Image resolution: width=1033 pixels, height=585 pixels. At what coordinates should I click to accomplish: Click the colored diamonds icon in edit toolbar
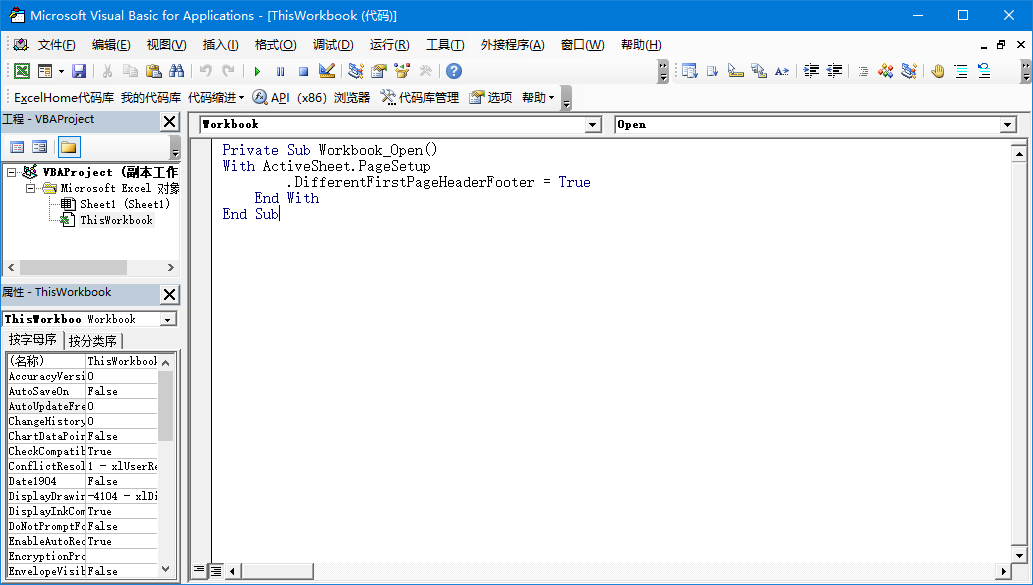[886, 71]
